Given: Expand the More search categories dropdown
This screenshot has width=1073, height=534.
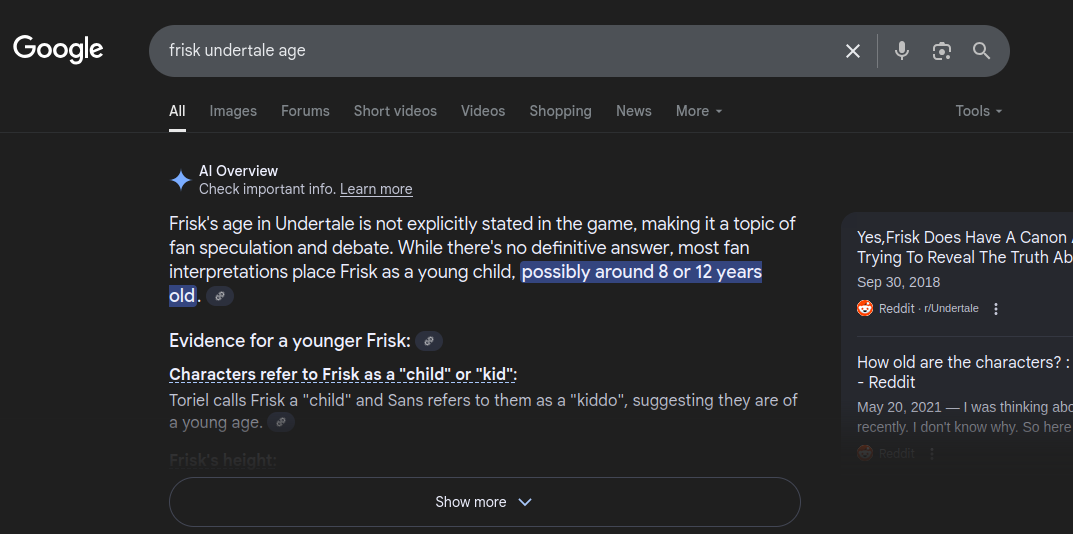Looking at the screenshot, I should point(698,111).
